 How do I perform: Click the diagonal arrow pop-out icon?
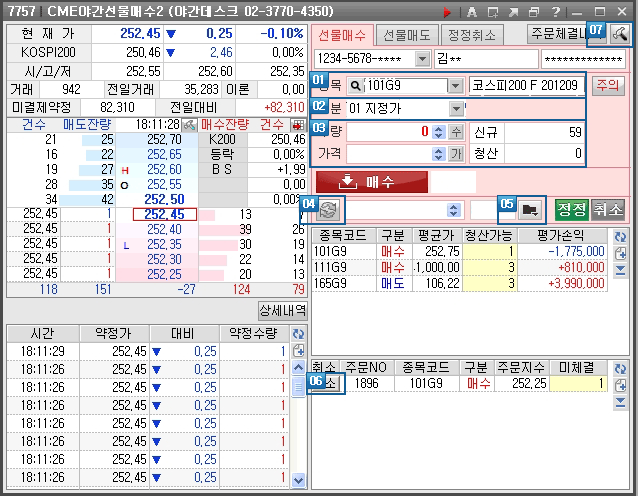pos(513,12)
